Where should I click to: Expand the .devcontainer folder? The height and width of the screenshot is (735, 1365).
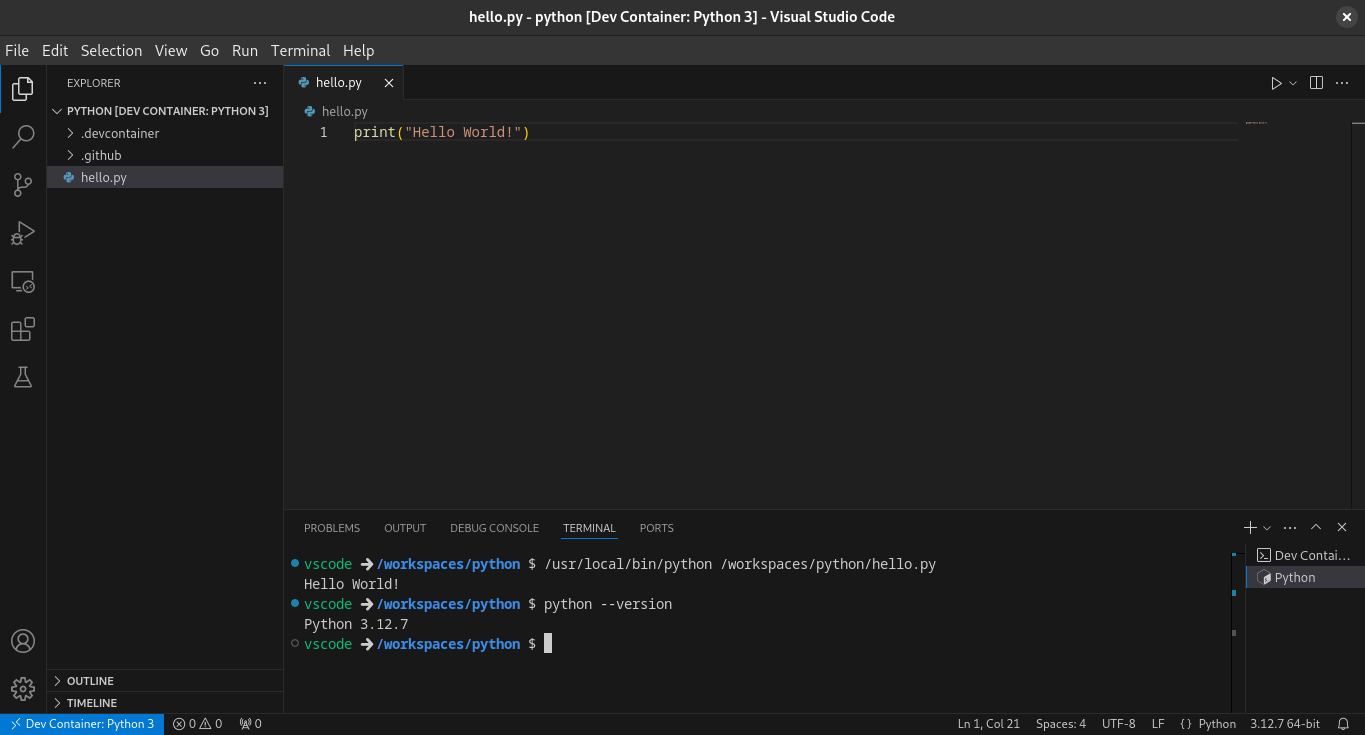pyautogui.click(x=119, y=133)
